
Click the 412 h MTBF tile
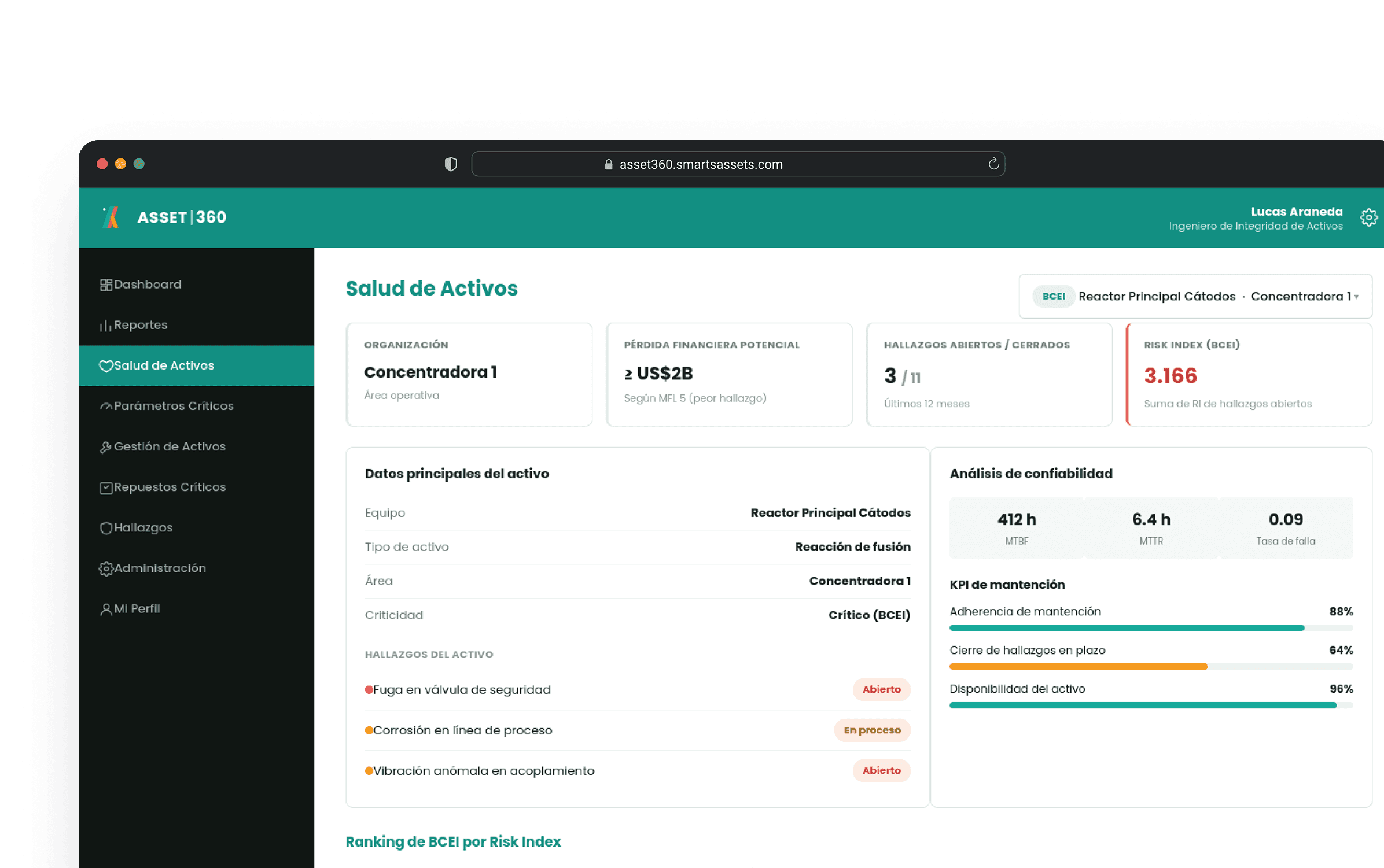tap(1017, 528)
